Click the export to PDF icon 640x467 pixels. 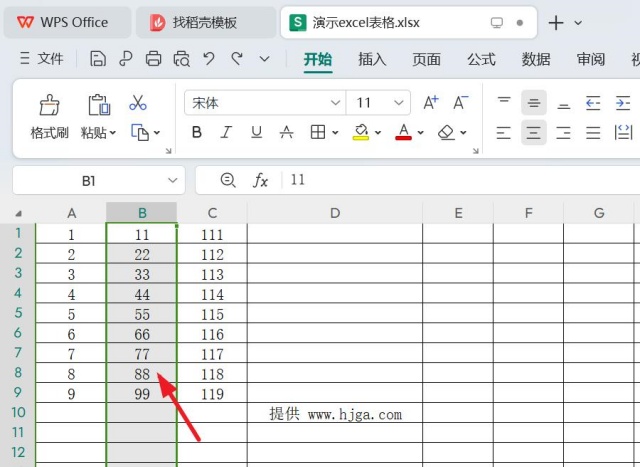[x=126, y=59]
